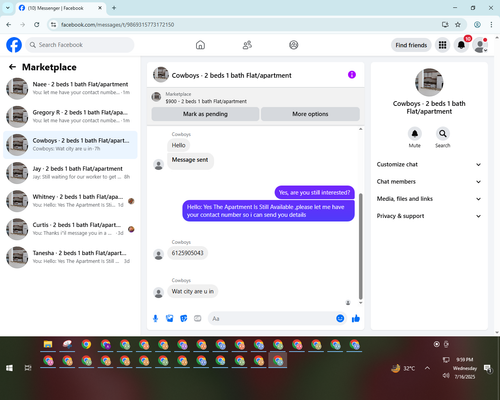Image resolution: width=500 pixels, height=400 pixels.
Task: Open the profile/groups circle icon in top navigation
Action: (294, 45)
